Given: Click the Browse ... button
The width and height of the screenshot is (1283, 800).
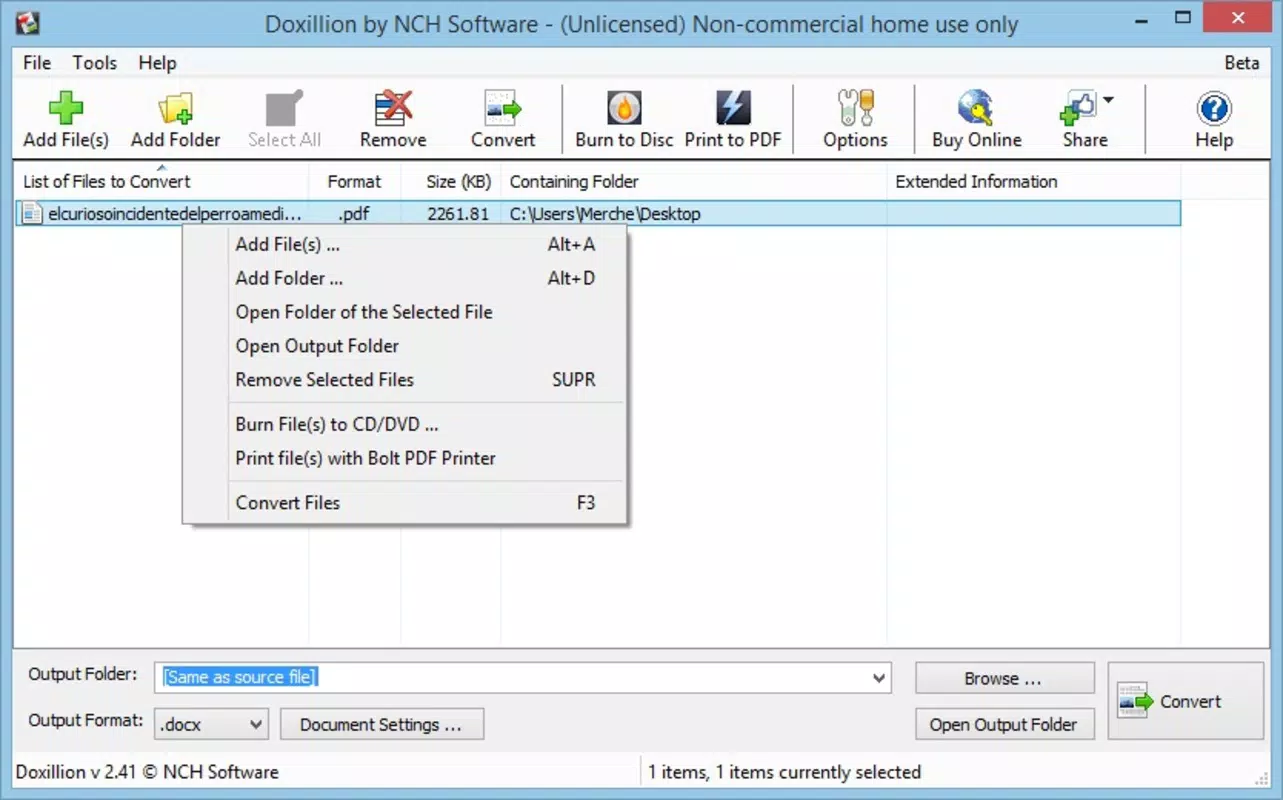Looking at the screenshot, I should (1004, 678).
